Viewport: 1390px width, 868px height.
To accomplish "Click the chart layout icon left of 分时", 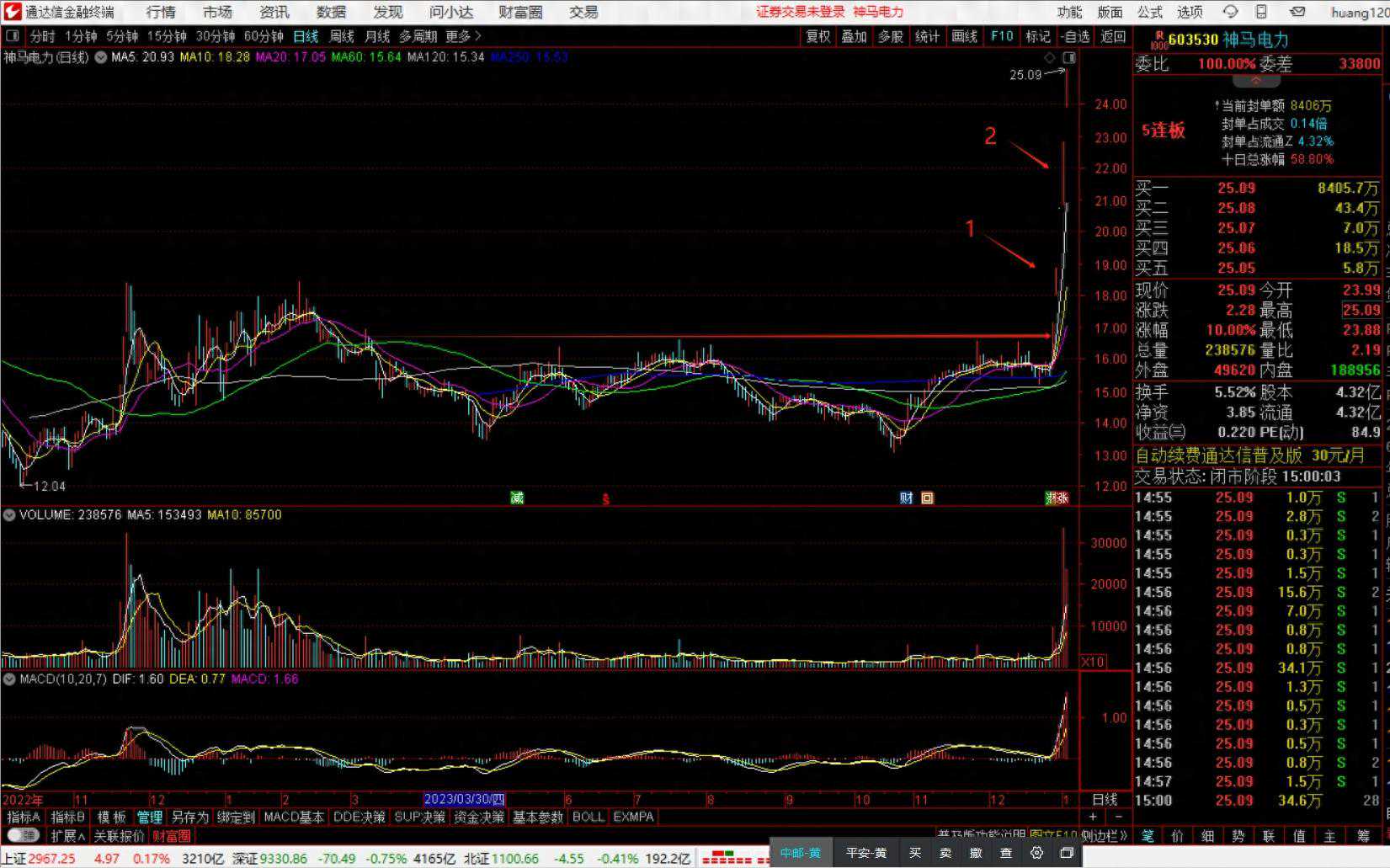I will coord(13,36).
